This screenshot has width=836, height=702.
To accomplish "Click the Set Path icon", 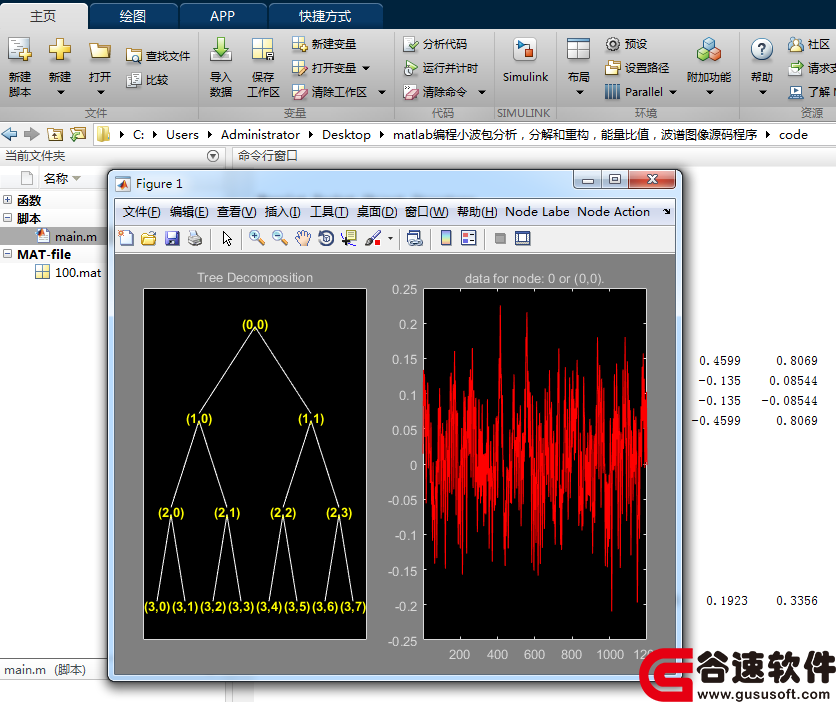I will (x=613, y=68).
